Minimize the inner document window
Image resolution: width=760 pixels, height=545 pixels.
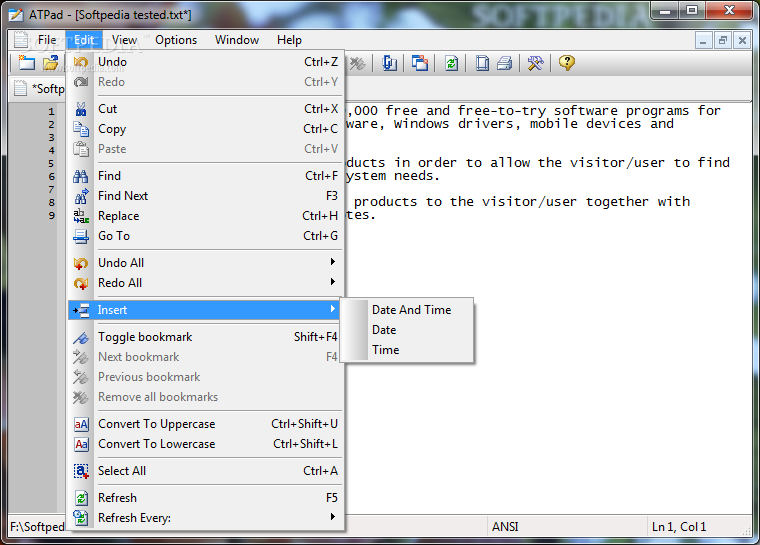[703, 41]
